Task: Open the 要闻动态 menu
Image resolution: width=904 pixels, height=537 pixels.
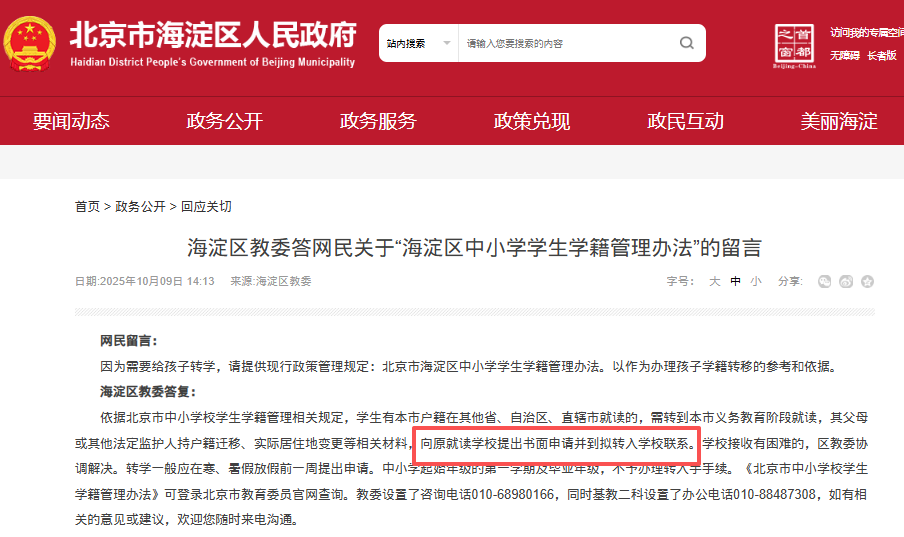Action: [71, 121]
